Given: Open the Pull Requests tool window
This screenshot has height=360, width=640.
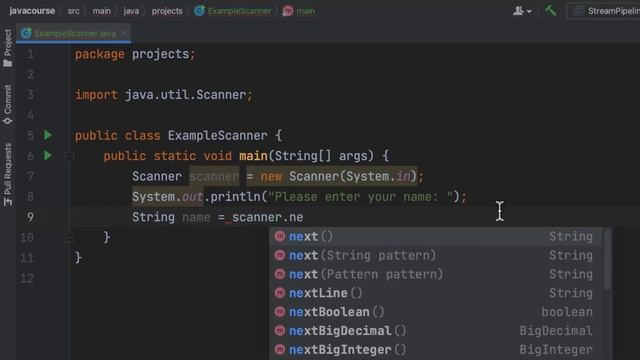Looking at the screenshot, I should pyautogui.click(x=7, y=174).
